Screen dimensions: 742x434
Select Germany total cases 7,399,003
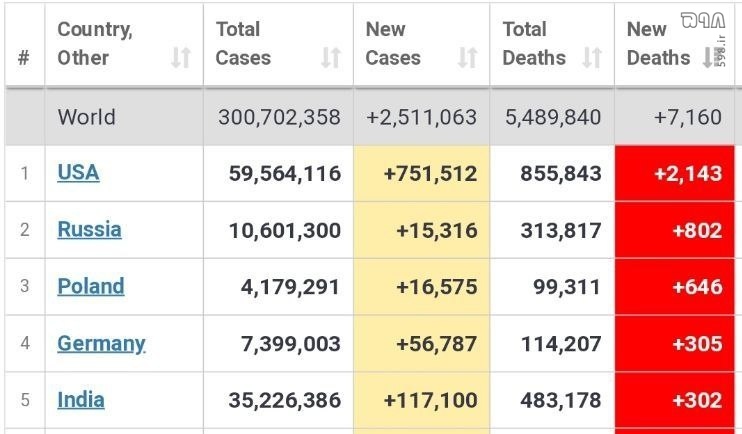[x=291, y=344]
